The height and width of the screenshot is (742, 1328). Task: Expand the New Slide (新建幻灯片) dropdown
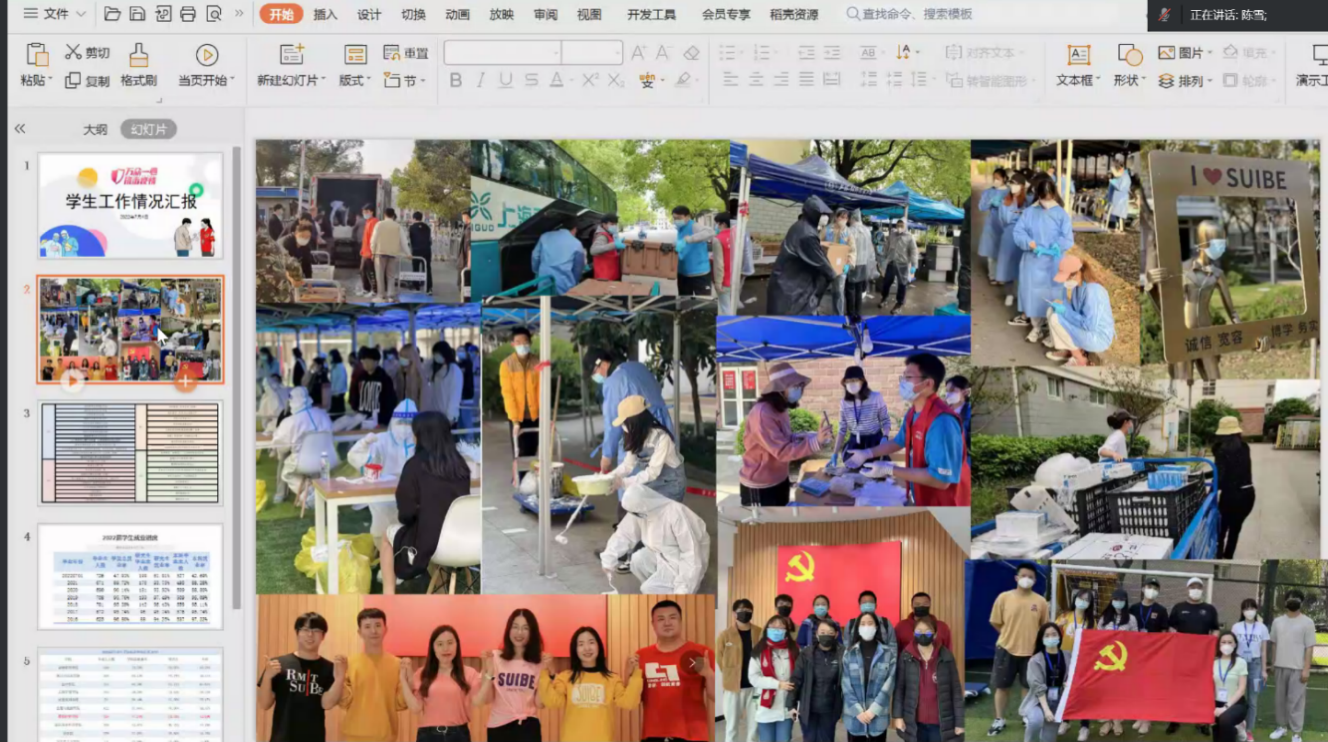click(x=292, y=81)
